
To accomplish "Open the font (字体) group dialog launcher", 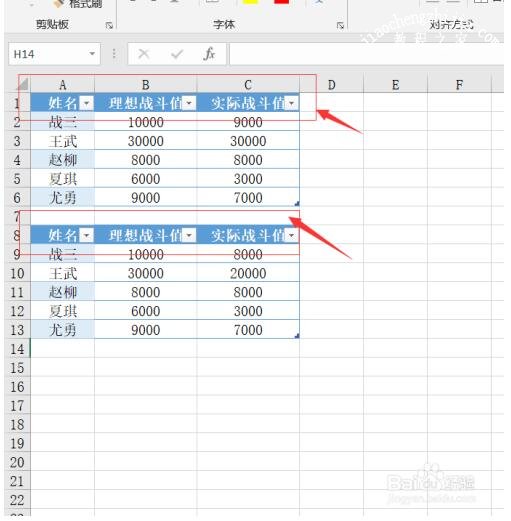I will click(340, 25).
